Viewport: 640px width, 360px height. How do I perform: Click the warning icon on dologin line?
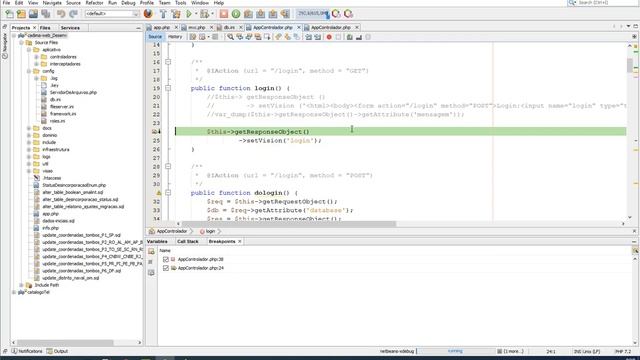point(159,193)
